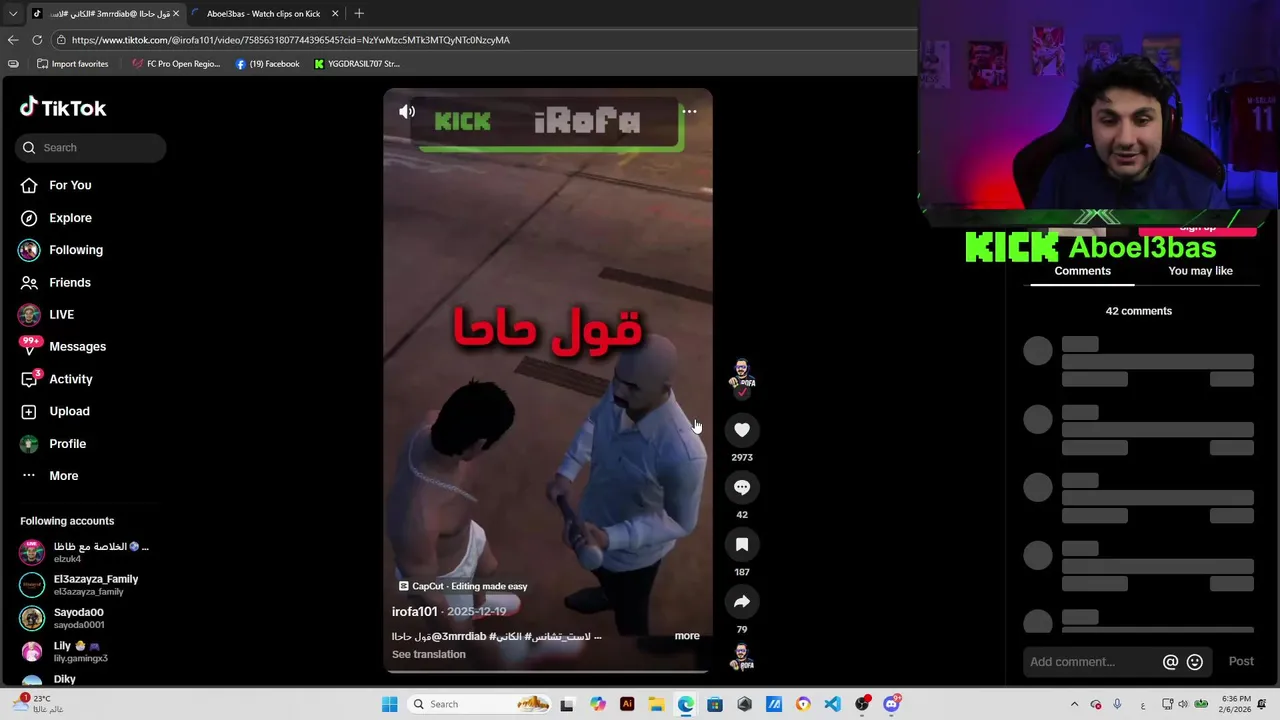
Task: Share the video with the arrow icon
Action: [x=742, y=602]
